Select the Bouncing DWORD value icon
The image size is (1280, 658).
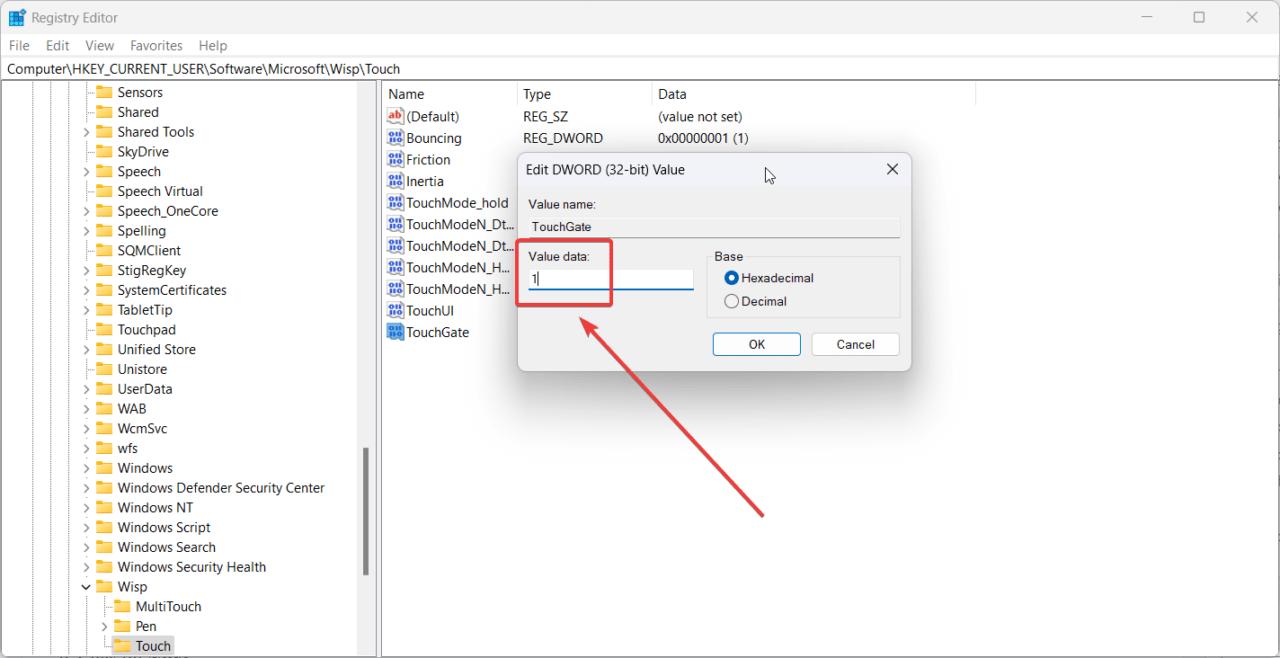coord(395,138)
